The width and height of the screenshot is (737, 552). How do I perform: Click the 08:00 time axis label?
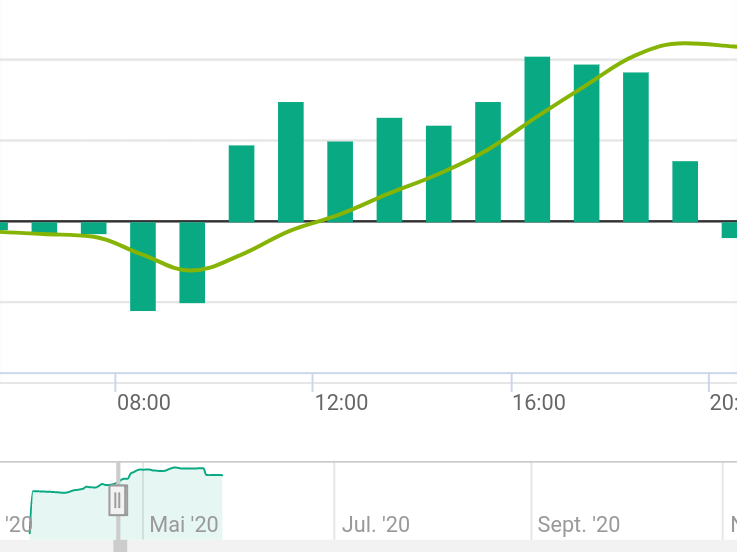tap(144, 403)
